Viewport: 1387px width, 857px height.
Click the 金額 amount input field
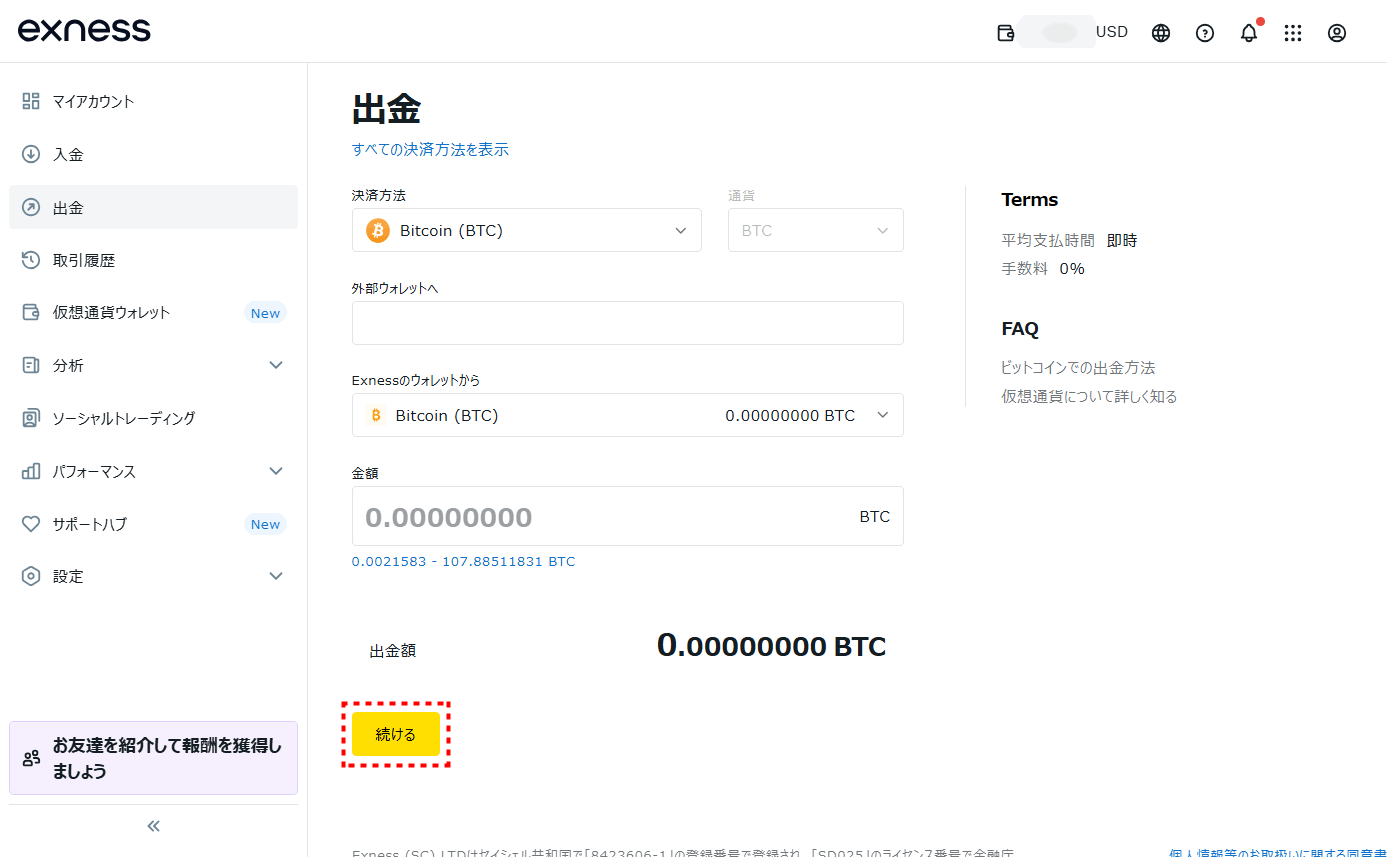(x=628, y=516)
